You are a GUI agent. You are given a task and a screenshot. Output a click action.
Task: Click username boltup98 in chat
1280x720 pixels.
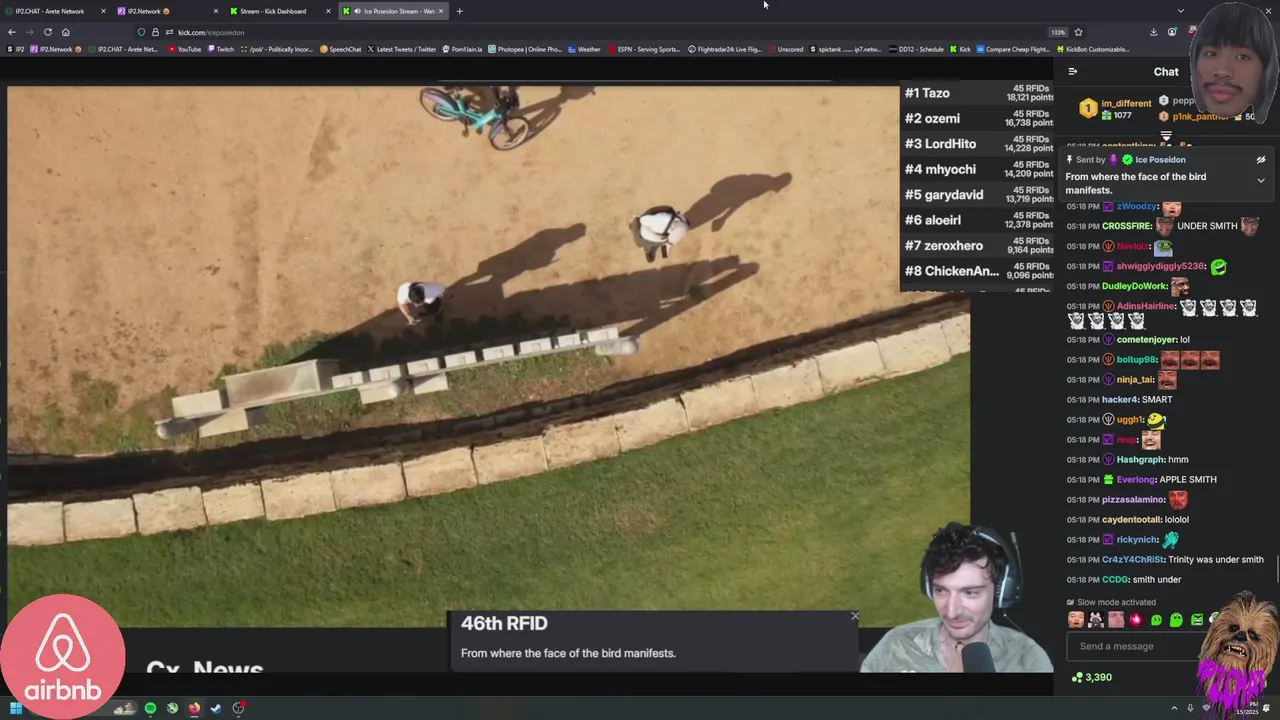(x=1136, y=360)
